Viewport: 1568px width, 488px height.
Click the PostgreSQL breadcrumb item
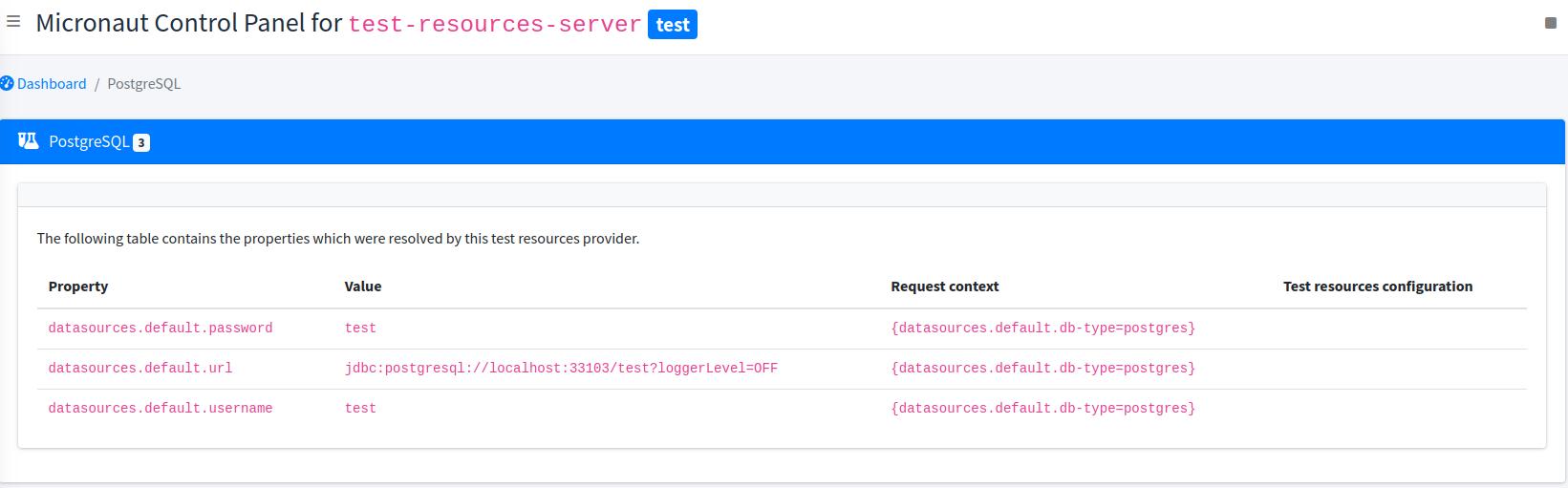[143, 84]
